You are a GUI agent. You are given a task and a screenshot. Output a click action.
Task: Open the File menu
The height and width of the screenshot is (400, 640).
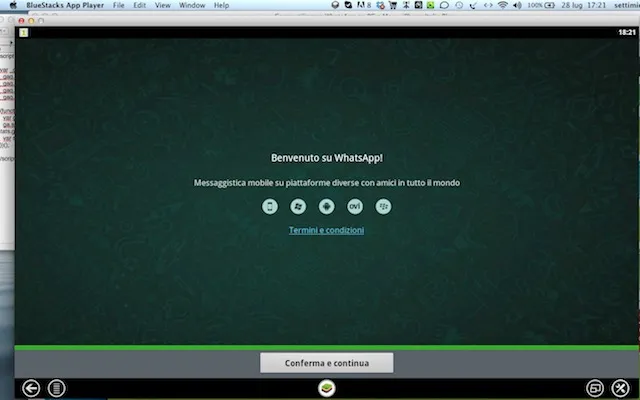click(x=118, y=5)
